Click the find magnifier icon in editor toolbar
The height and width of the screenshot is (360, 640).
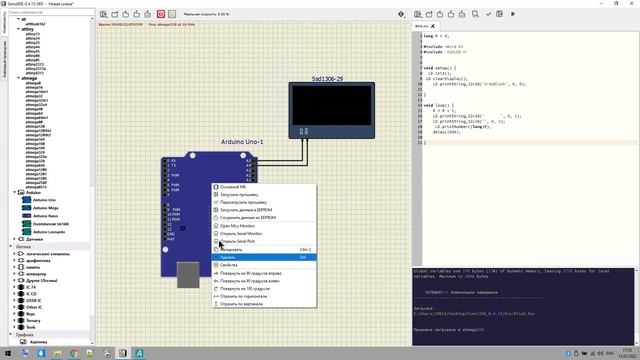click(x=476, y=14)
